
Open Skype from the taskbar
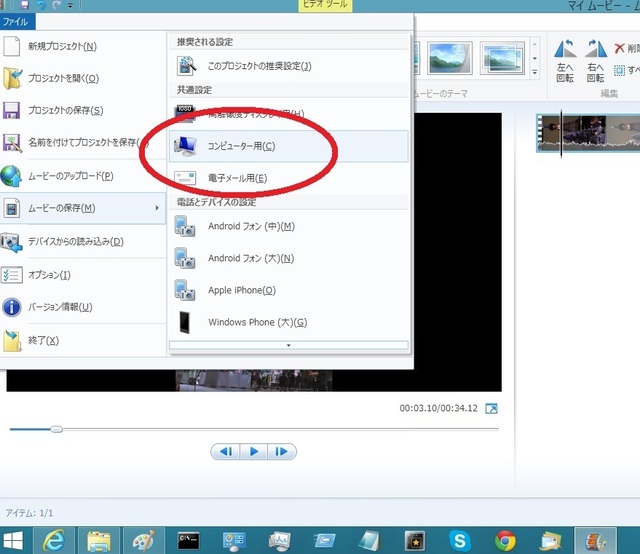pyautogui.click(x=460, y=541)
